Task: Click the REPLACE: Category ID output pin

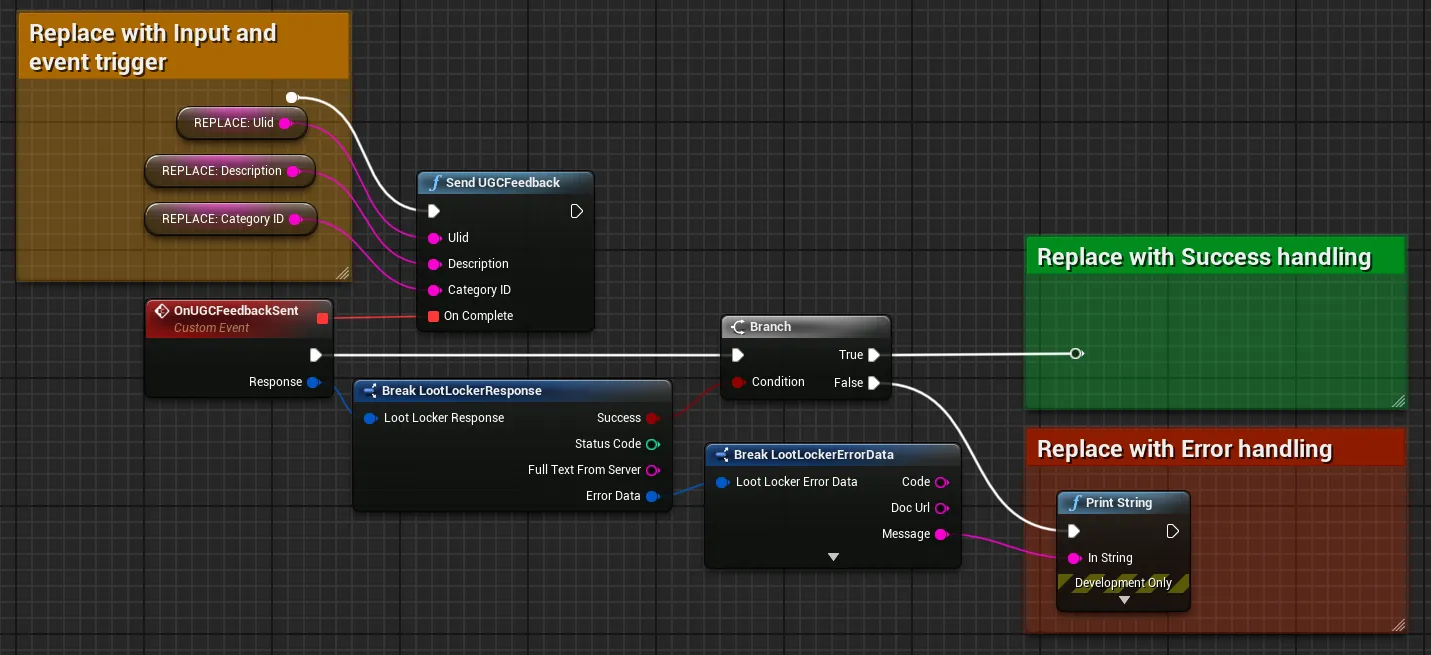Action: pyautogui.click(x=296, y=219)
